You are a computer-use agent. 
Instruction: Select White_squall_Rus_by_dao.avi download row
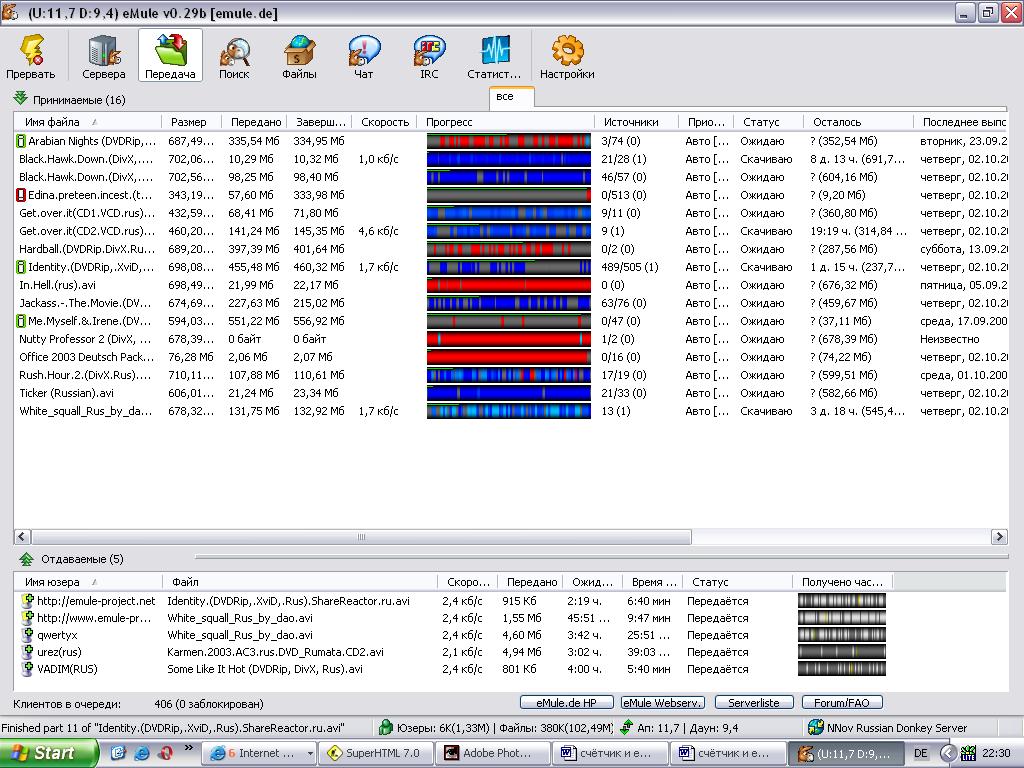(86, 411)
